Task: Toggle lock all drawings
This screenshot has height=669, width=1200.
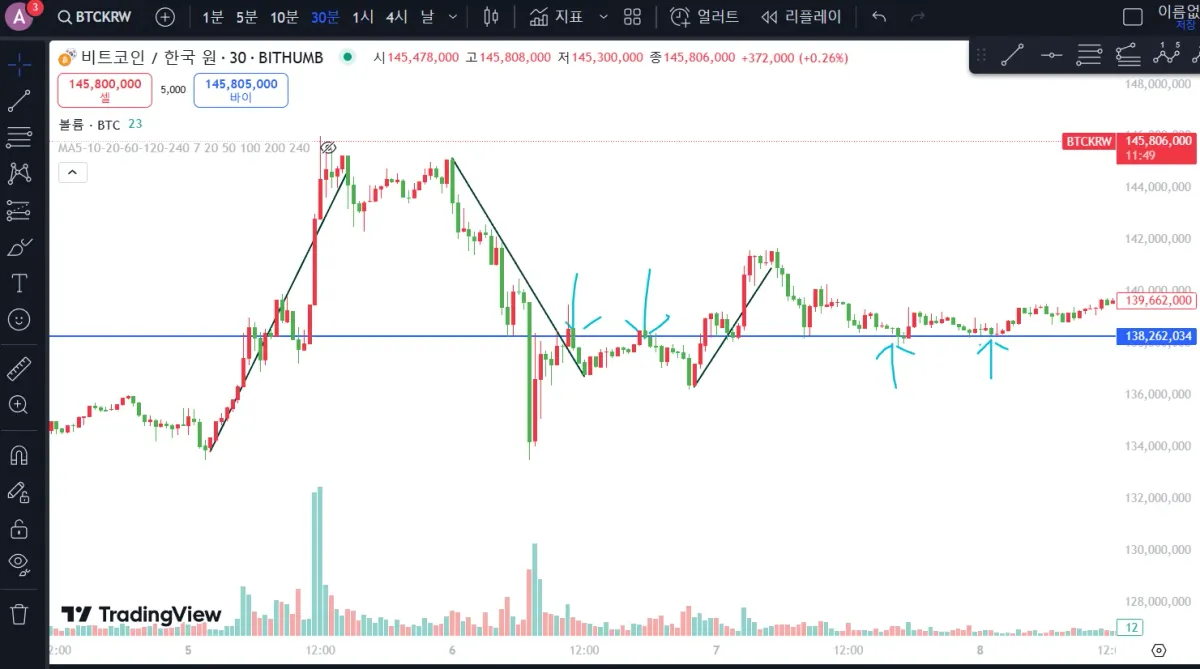Action: click(19, 527)
